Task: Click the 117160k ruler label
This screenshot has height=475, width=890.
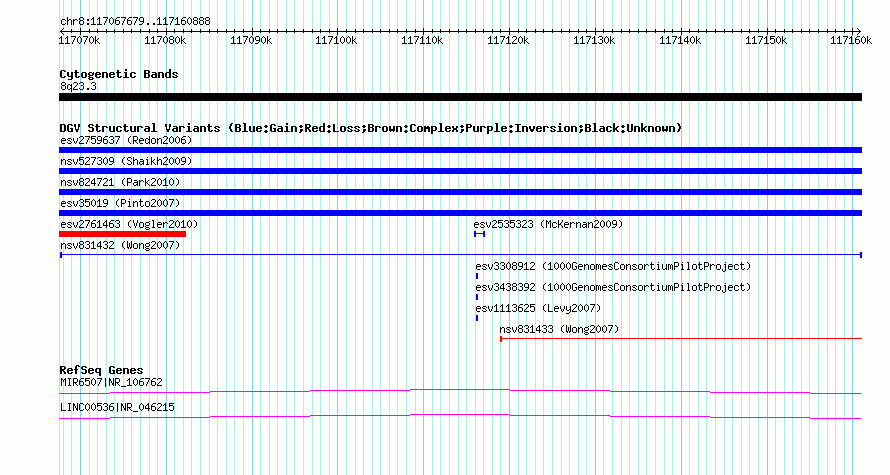Action: [x=851, y=41]
